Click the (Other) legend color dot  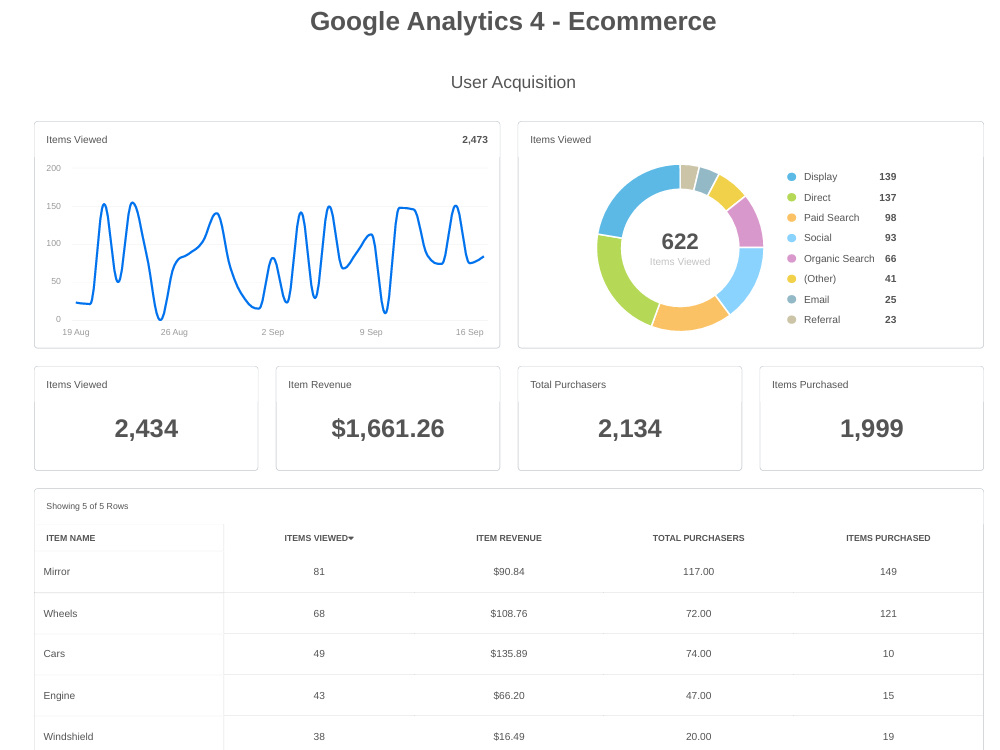(x=791, y=279)
